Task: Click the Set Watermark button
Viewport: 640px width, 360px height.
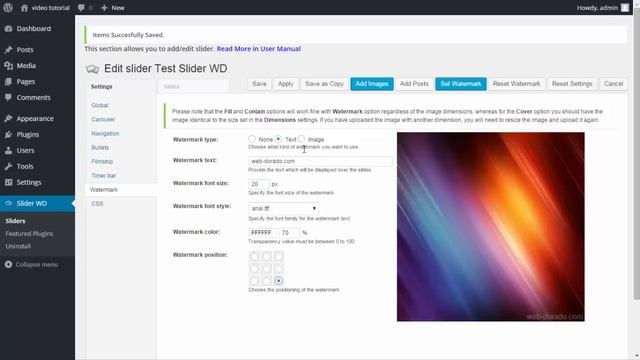Action: point(461,84)
